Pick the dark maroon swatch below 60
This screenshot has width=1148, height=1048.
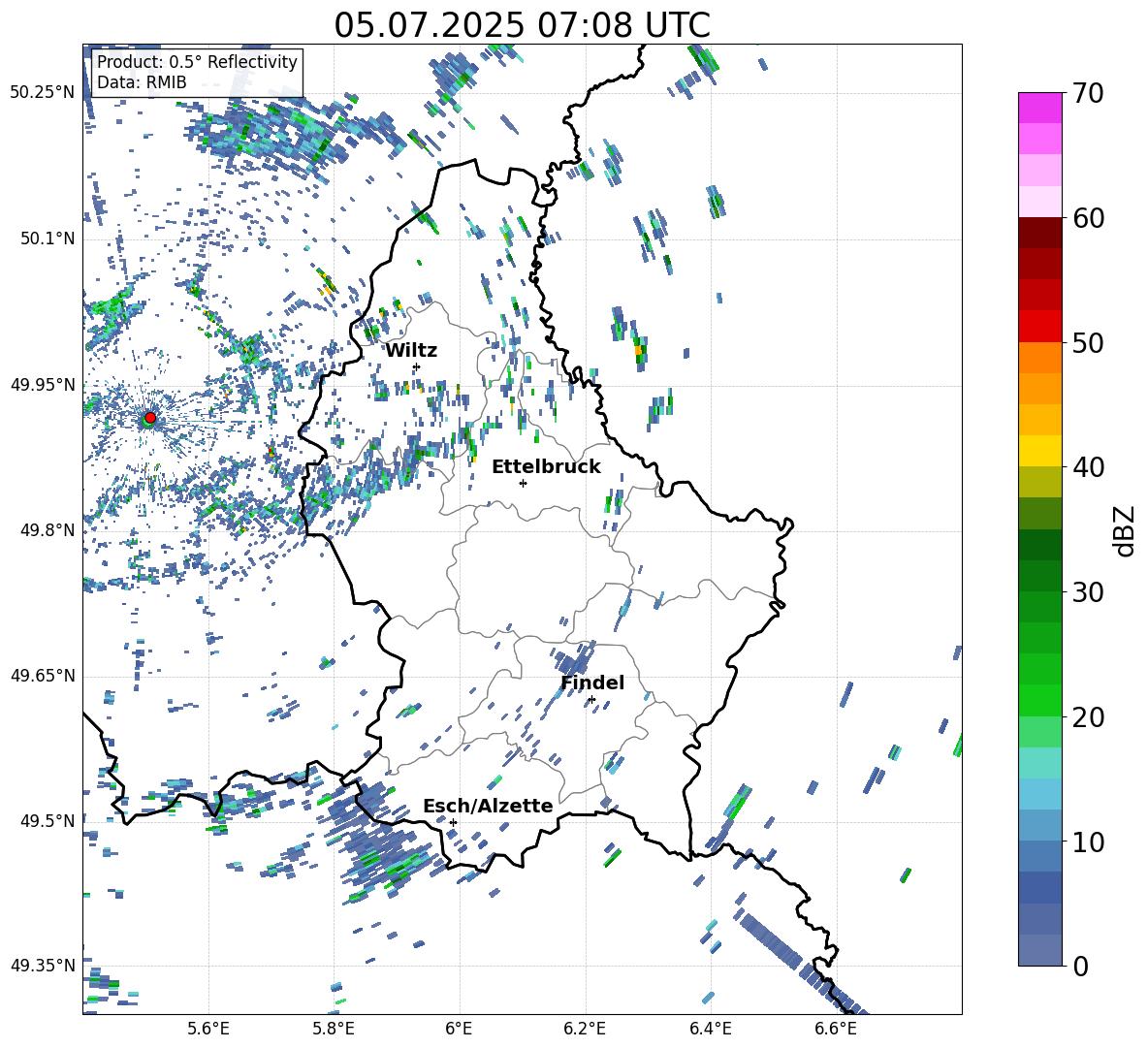(x=1039, y=233)
